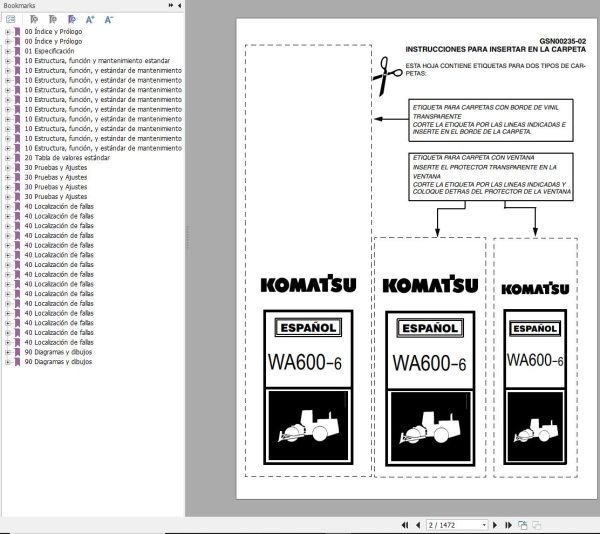Expand the last 90 Diagramas y dibujos bookmark
Viewport: 600px width, 534px height.
[8, 362]
